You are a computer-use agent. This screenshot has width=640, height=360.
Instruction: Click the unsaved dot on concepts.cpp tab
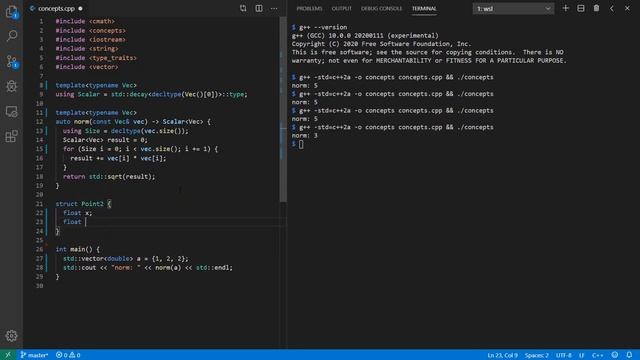(80, 9)
